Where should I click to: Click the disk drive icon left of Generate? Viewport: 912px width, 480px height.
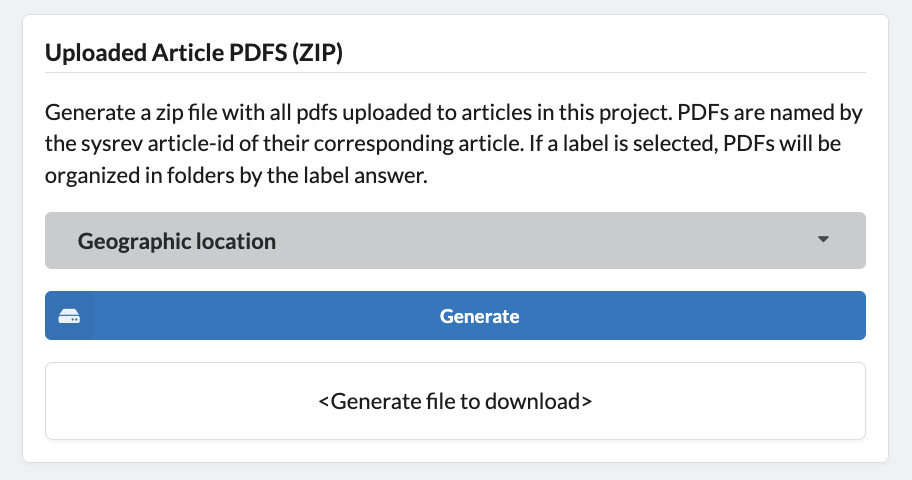click(x=69, y=316)
